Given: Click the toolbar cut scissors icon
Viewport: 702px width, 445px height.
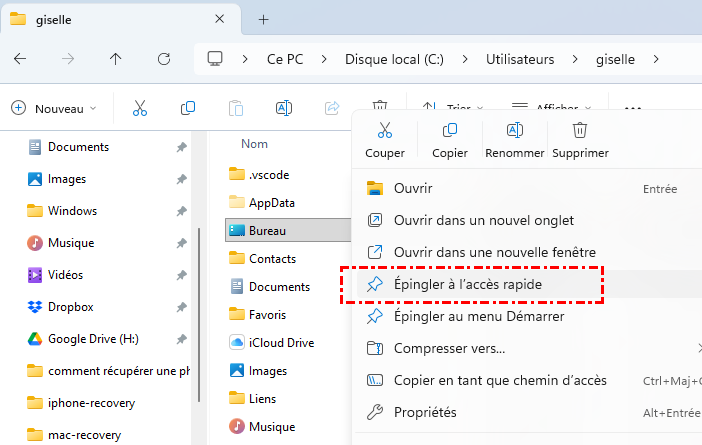Looking at the screenshot, I should tap(140, 108).
